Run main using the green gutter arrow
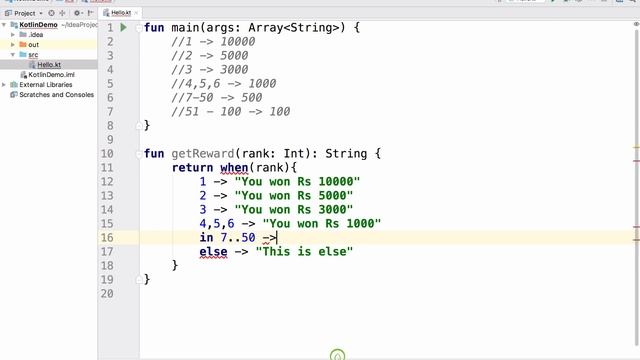This screenshot has height=360, width=640. click(x=123, y=27)
